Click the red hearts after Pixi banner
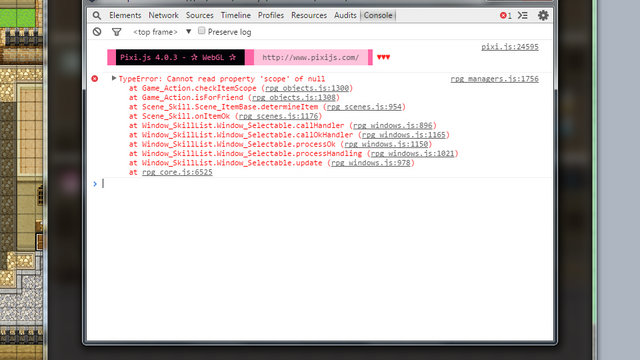Screen dimensions: 640x360 [383, 57]
